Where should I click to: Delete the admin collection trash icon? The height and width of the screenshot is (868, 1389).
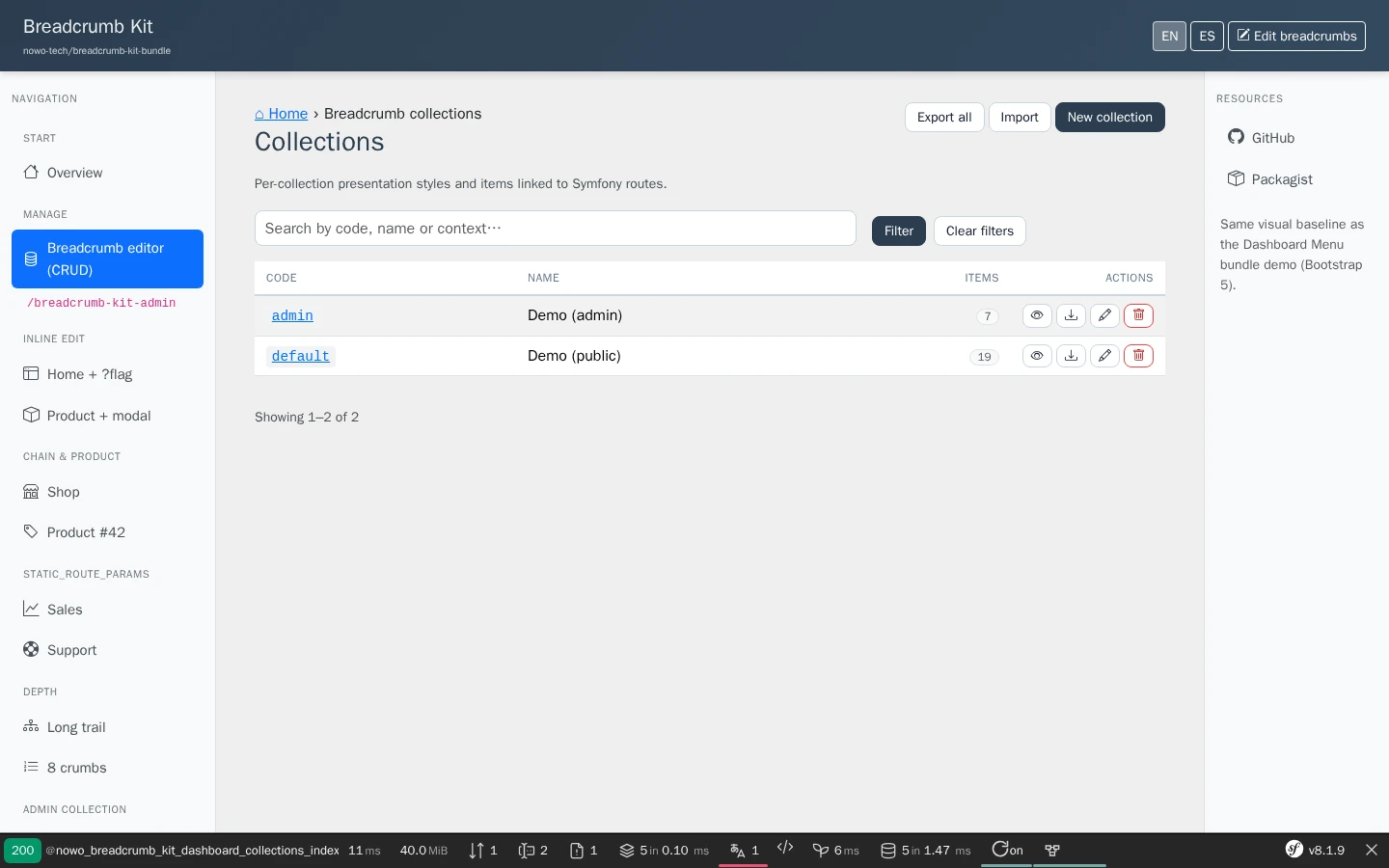[x=1138, y=315]
